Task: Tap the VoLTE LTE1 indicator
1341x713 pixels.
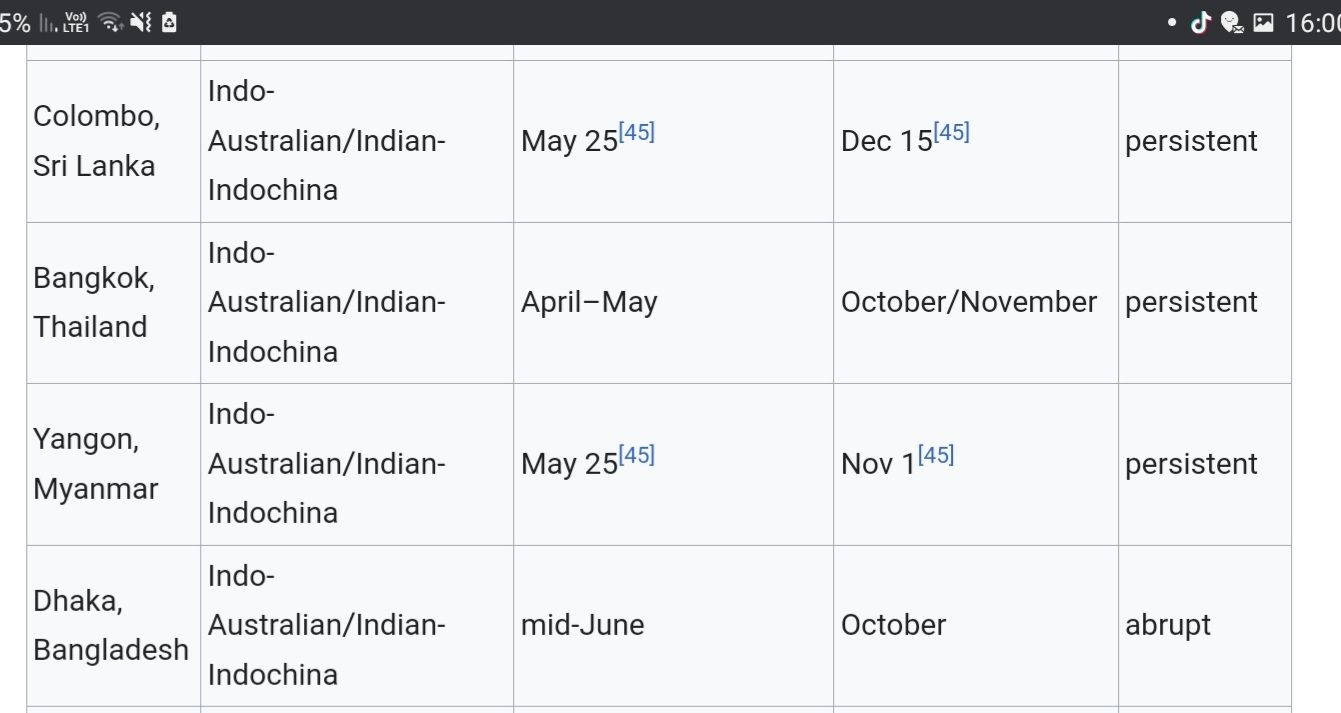Action: pos(76,22)
